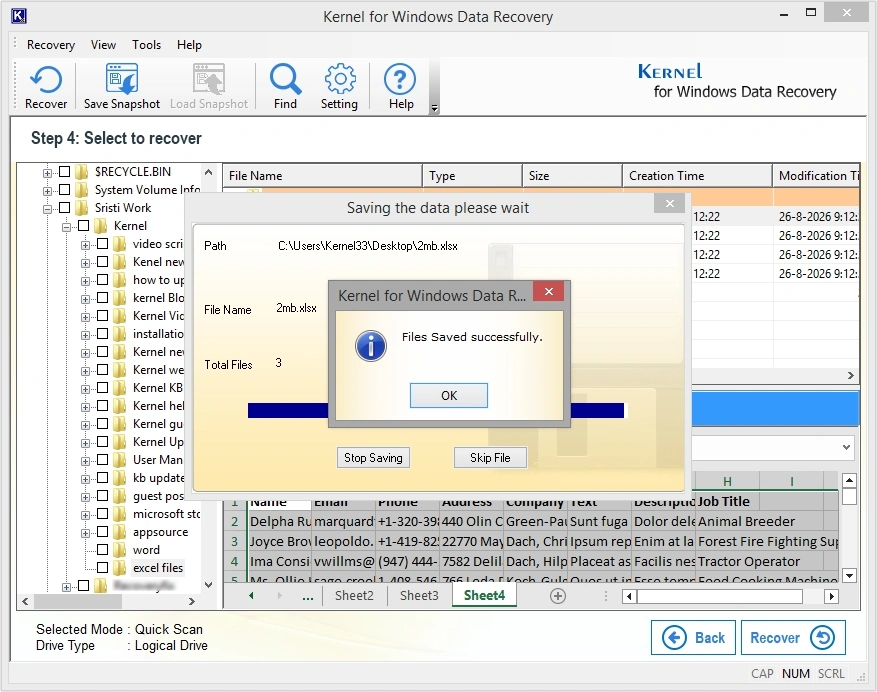The width and height of the screenshot is (877, 692).
Task: Click the bottom Recover button
Action: [x=793, y=637]
